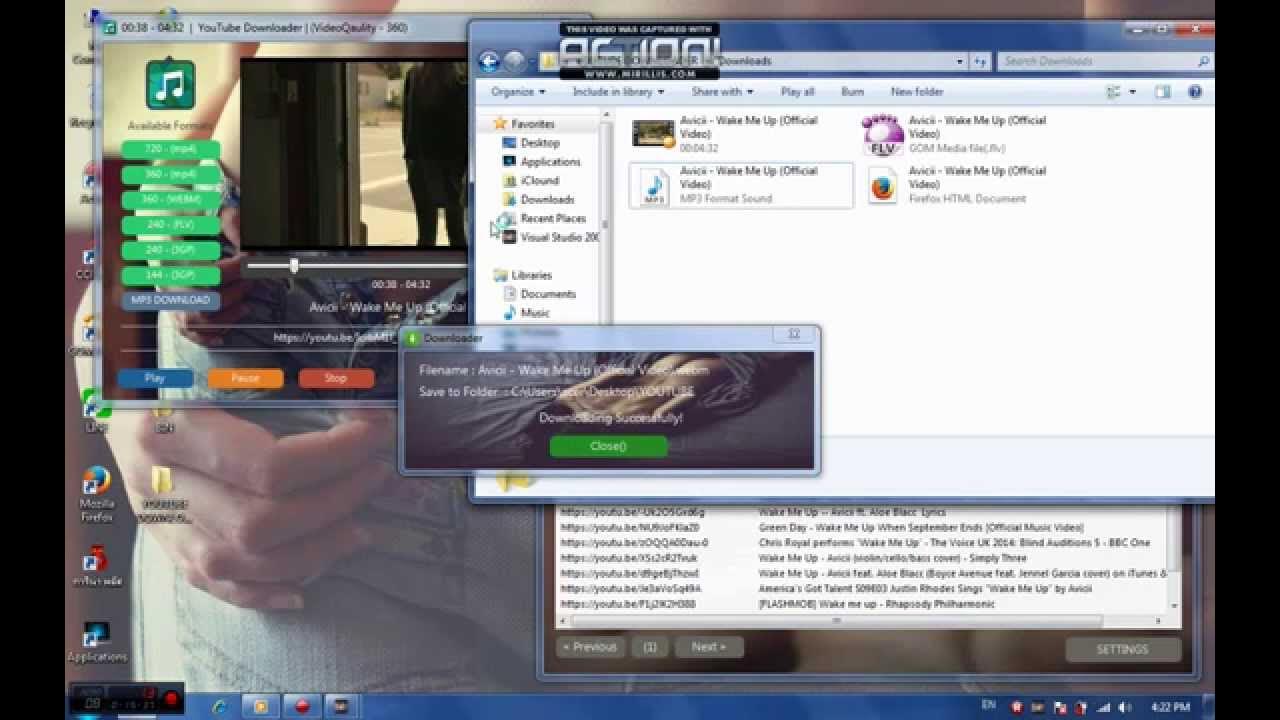Screen dimensions: 1280x720
Task: Click Play all in Explorer toolbar
Action: pos(798,92)
